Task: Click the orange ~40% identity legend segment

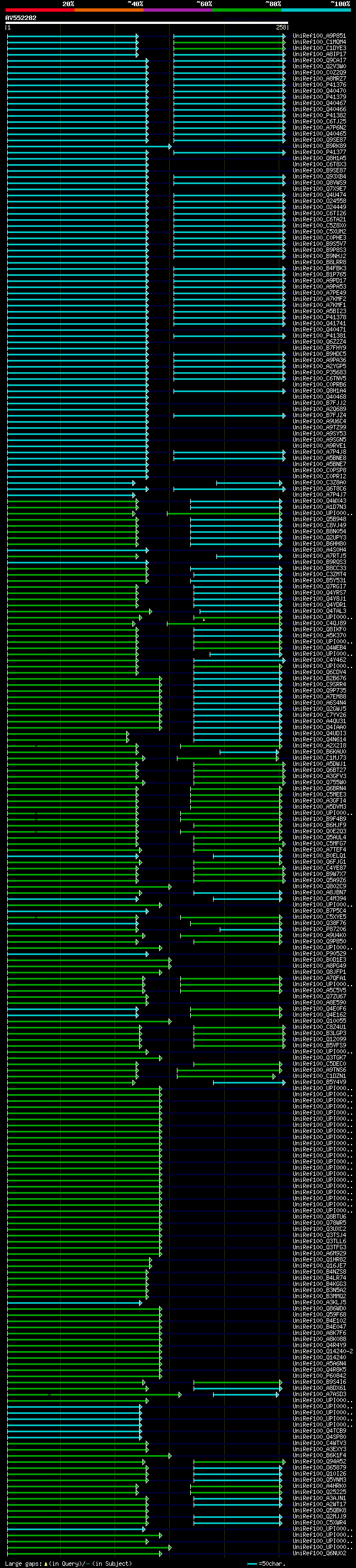Action: (x=109, y=10)
